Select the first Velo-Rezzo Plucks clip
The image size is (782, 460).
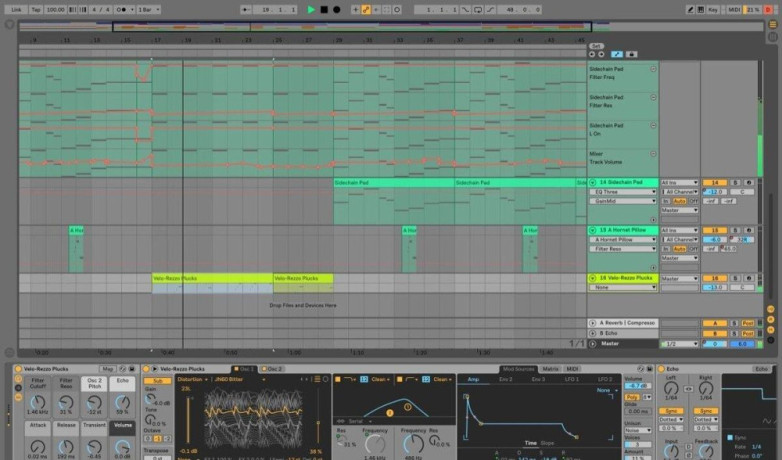(212, 278)
